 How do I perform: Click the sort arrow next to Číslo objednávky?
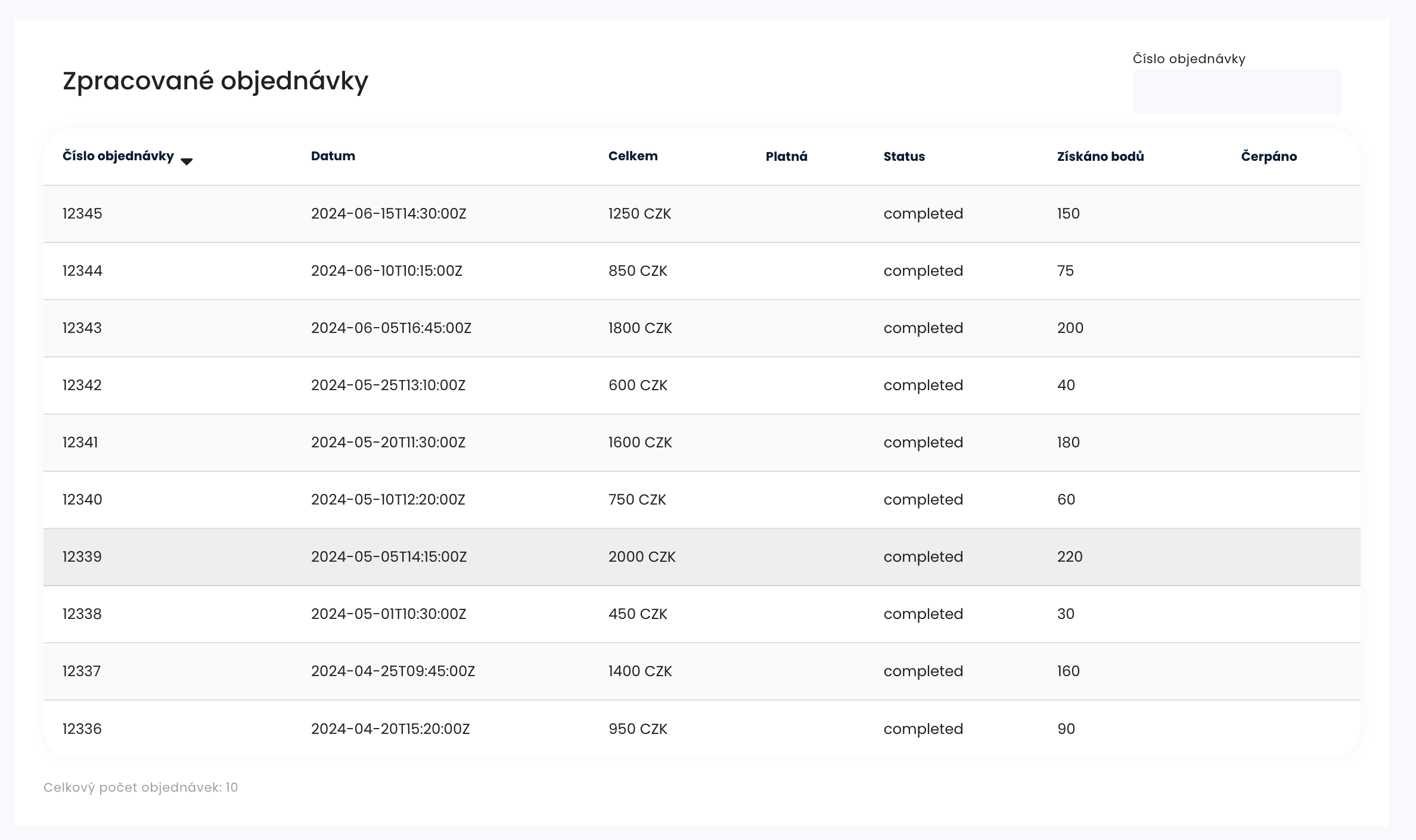tap(187, 161)
